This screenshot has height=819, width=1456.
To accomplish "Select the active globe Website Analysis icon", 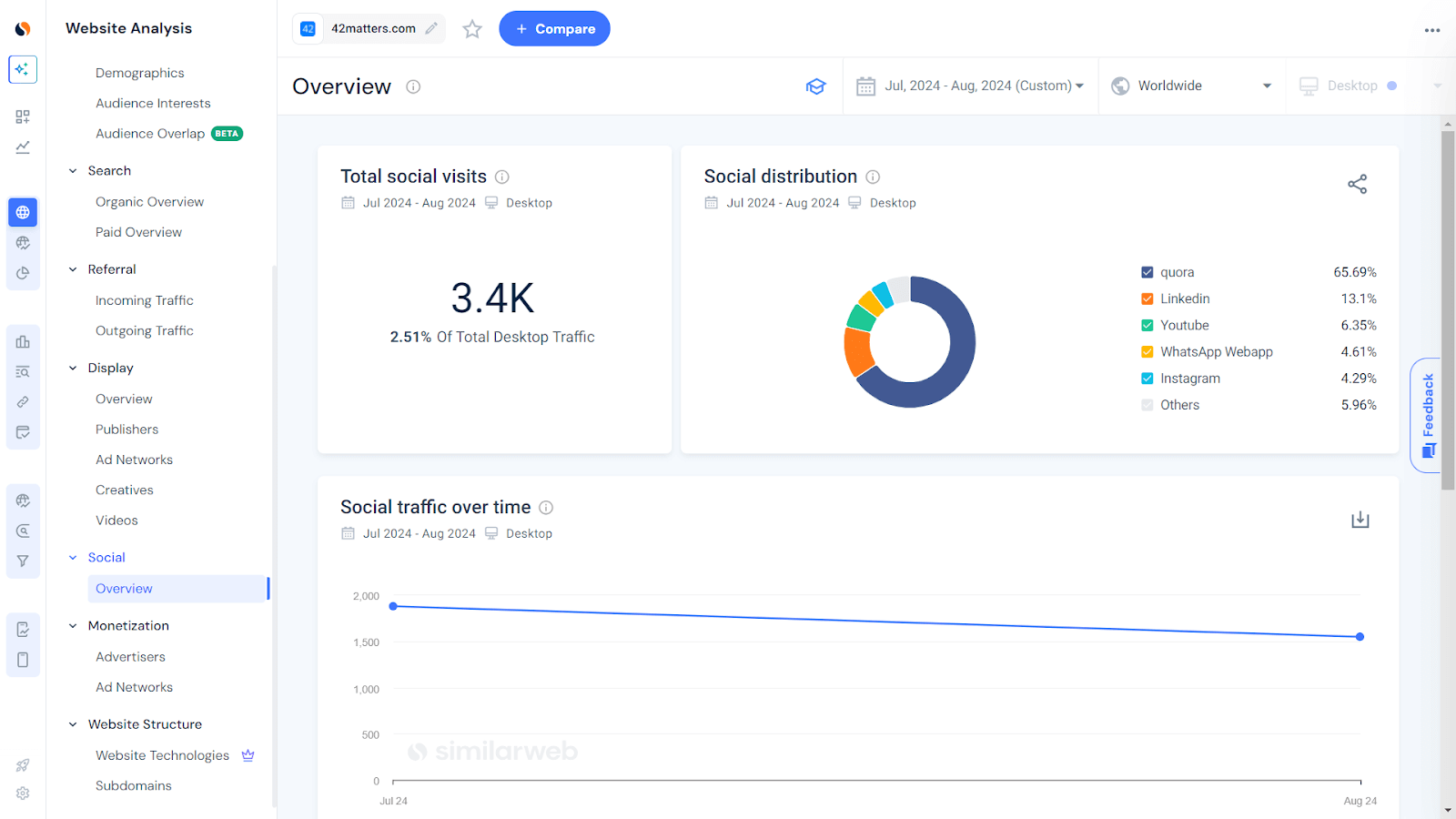I will pos(23,212).
